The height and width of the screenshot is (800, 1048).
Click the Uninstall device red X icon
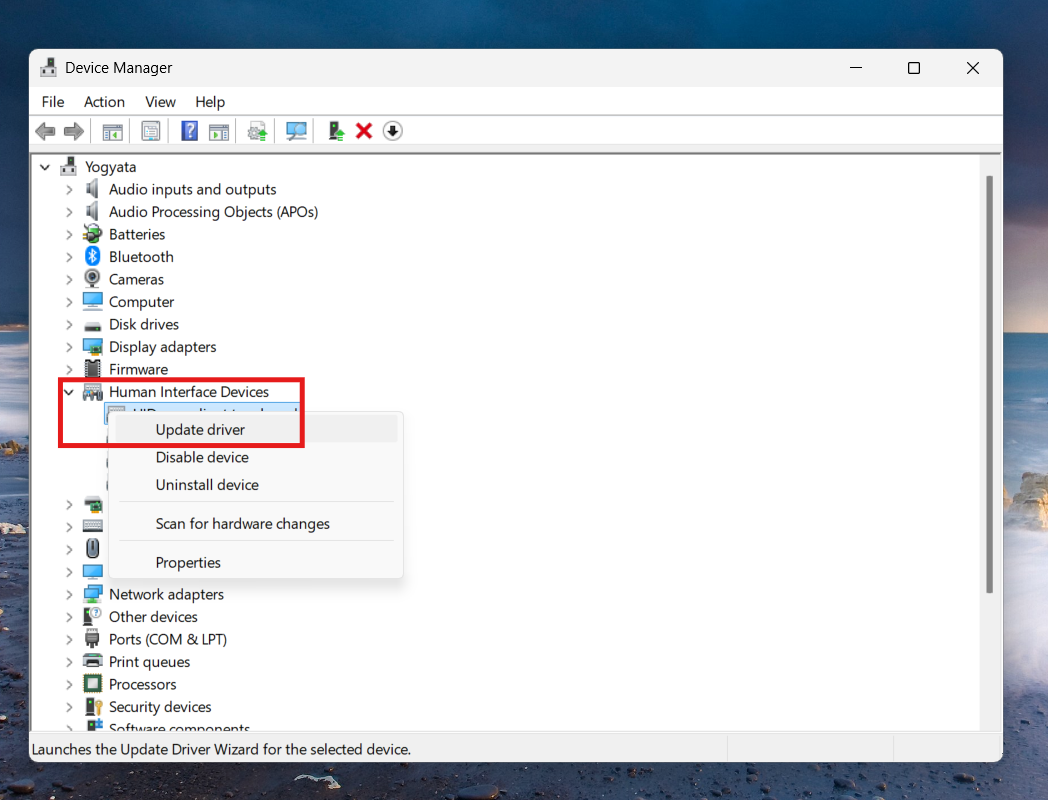pos(363,131)
